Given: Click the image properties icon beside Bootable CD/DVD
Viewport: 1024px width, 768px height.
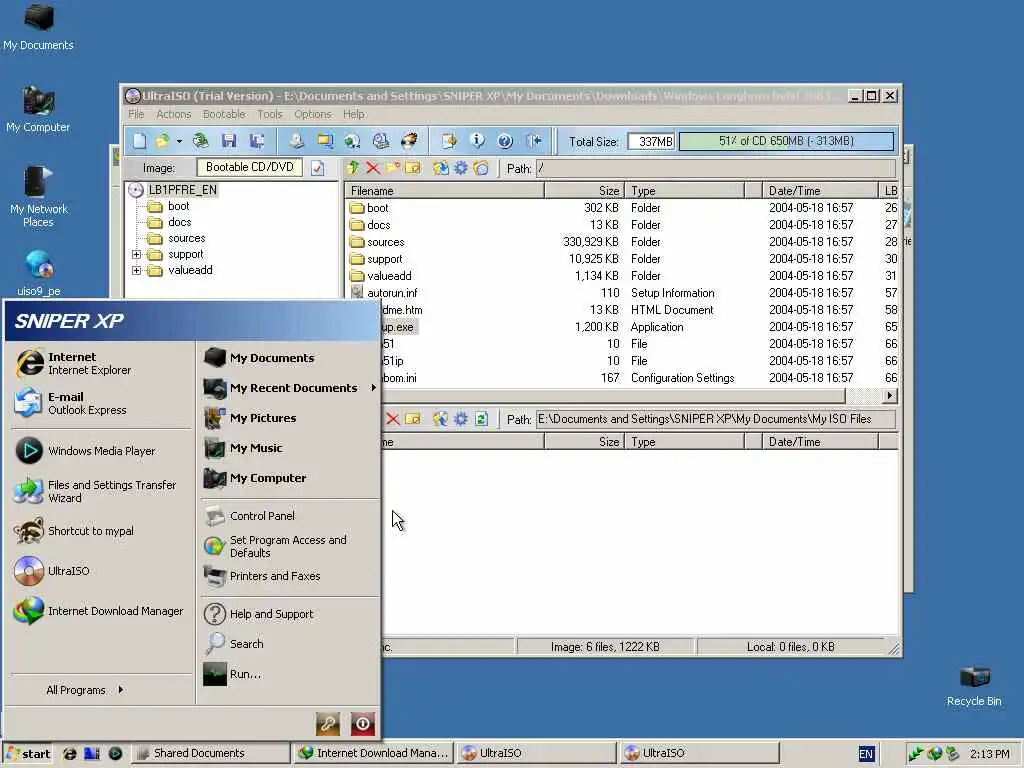Looking at the screenshot, I should (x=317, y=168).
